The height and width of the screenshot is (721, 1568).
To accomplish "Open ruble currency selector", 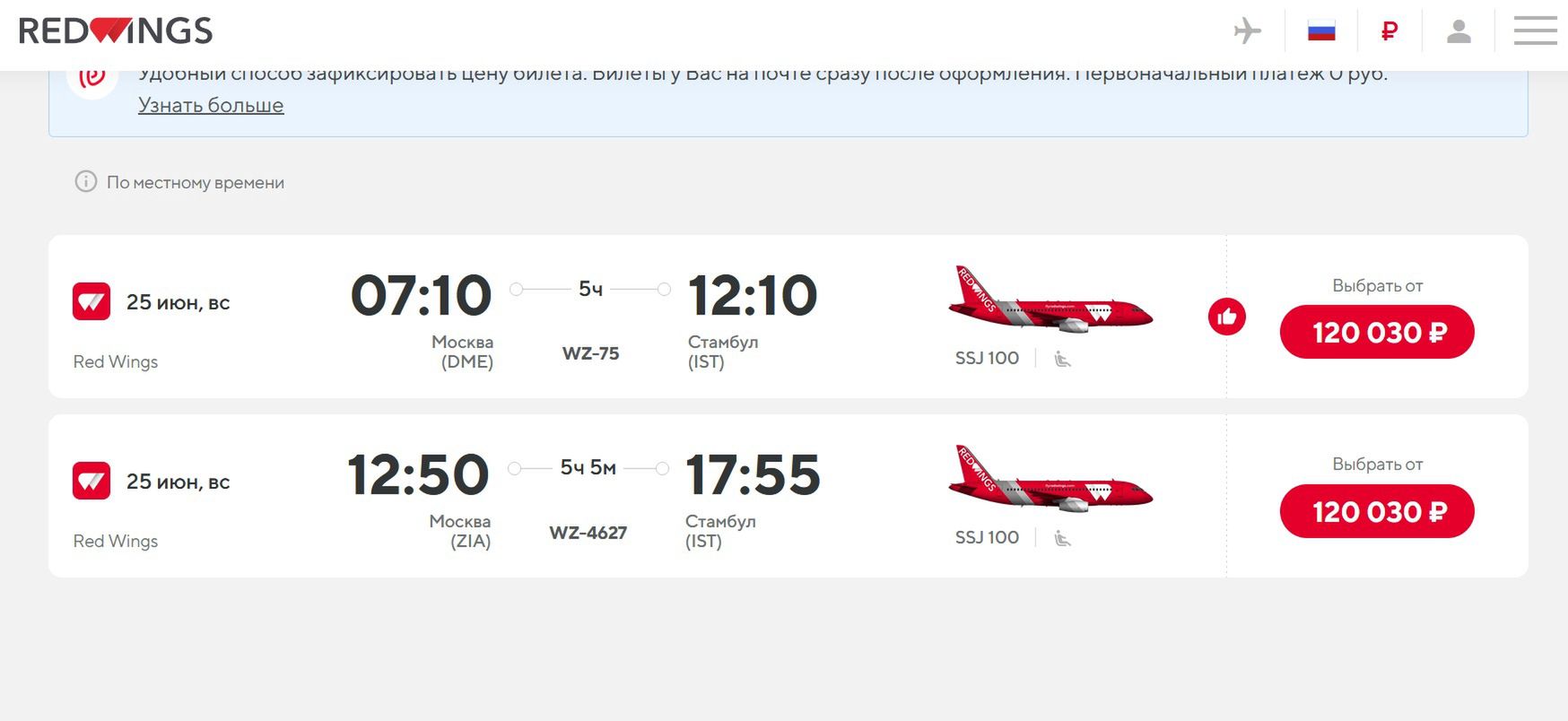I will 1389,31.
